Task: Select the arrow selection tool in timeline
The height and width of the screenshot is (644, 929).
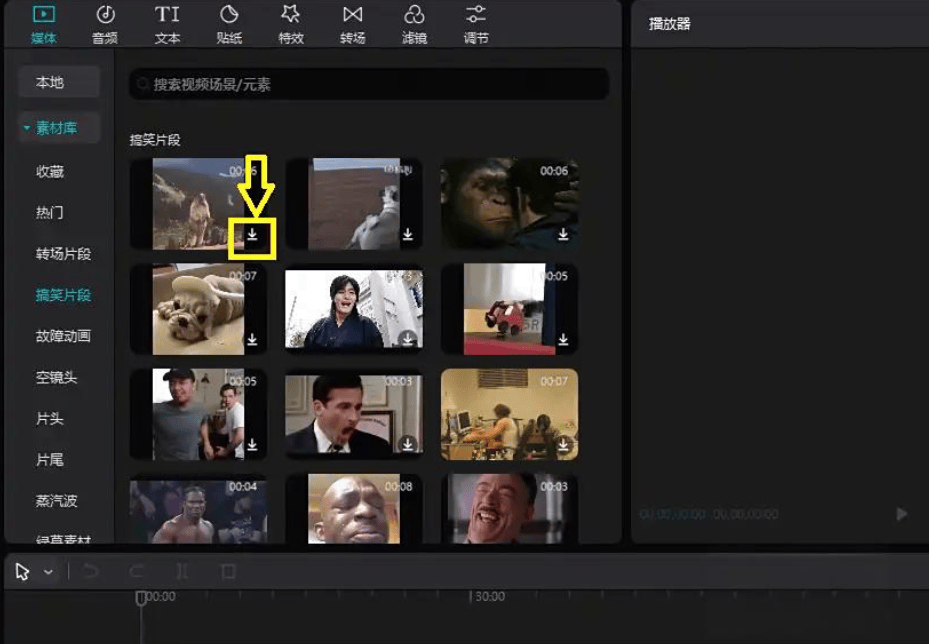Action: (23, 571)
